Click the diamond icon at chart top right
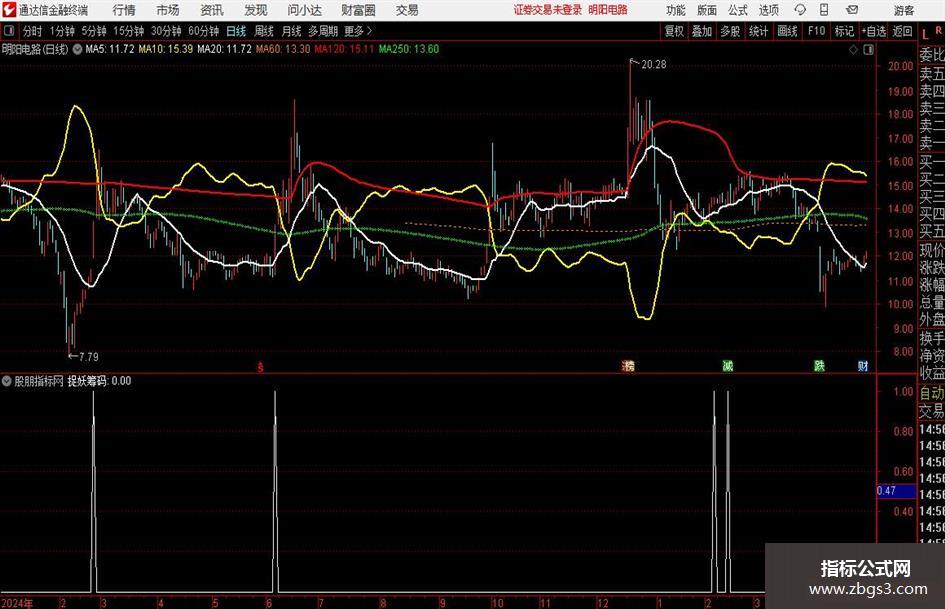Screen dimensions: 945x609 coord(853,50)
